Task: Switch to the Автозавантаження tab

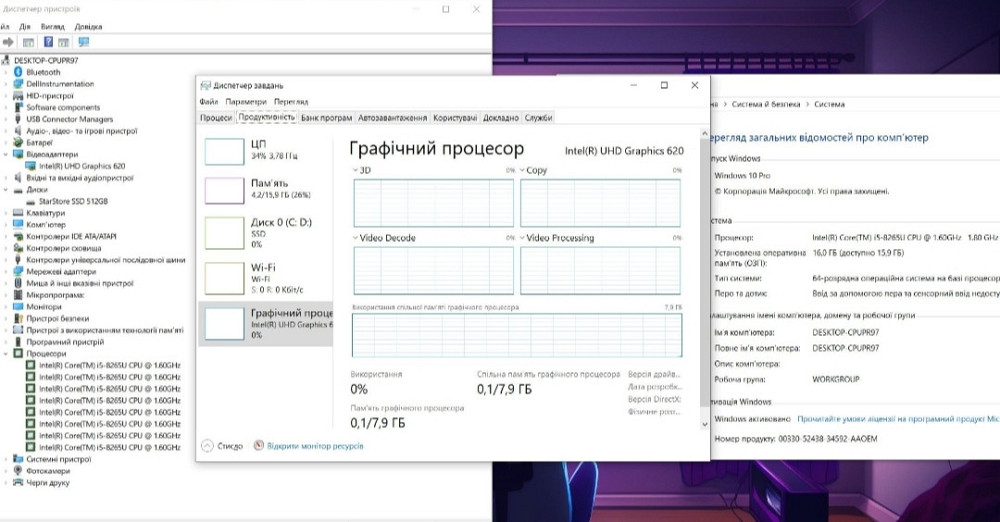Action: [x=393, y=118]
